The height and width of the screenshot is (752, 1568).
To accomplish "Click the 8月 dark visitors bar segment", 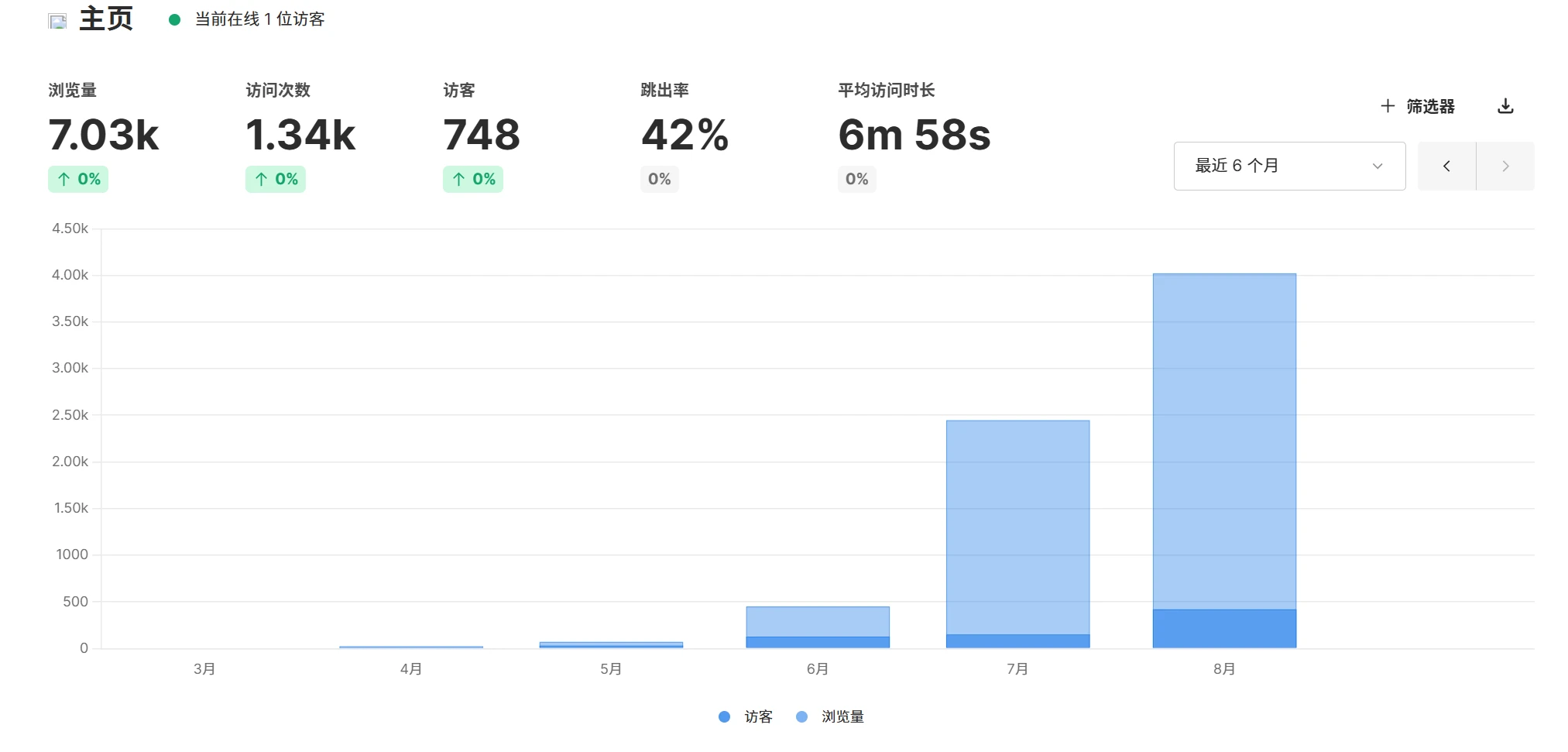I will tap(1224, 629).
